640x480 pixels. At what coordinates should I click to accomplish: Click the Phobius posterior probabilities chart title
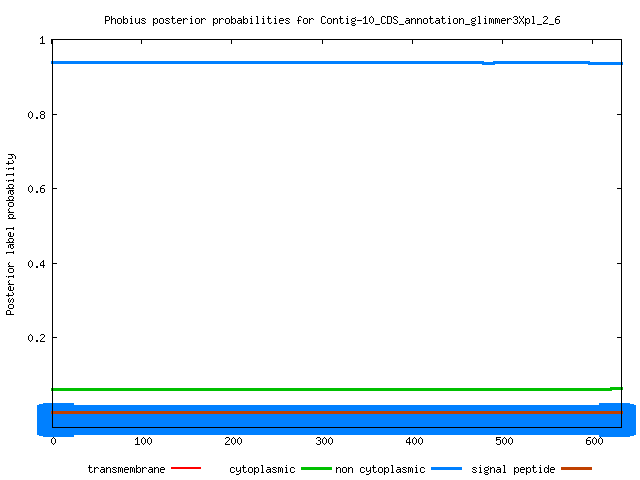(332, 20)
